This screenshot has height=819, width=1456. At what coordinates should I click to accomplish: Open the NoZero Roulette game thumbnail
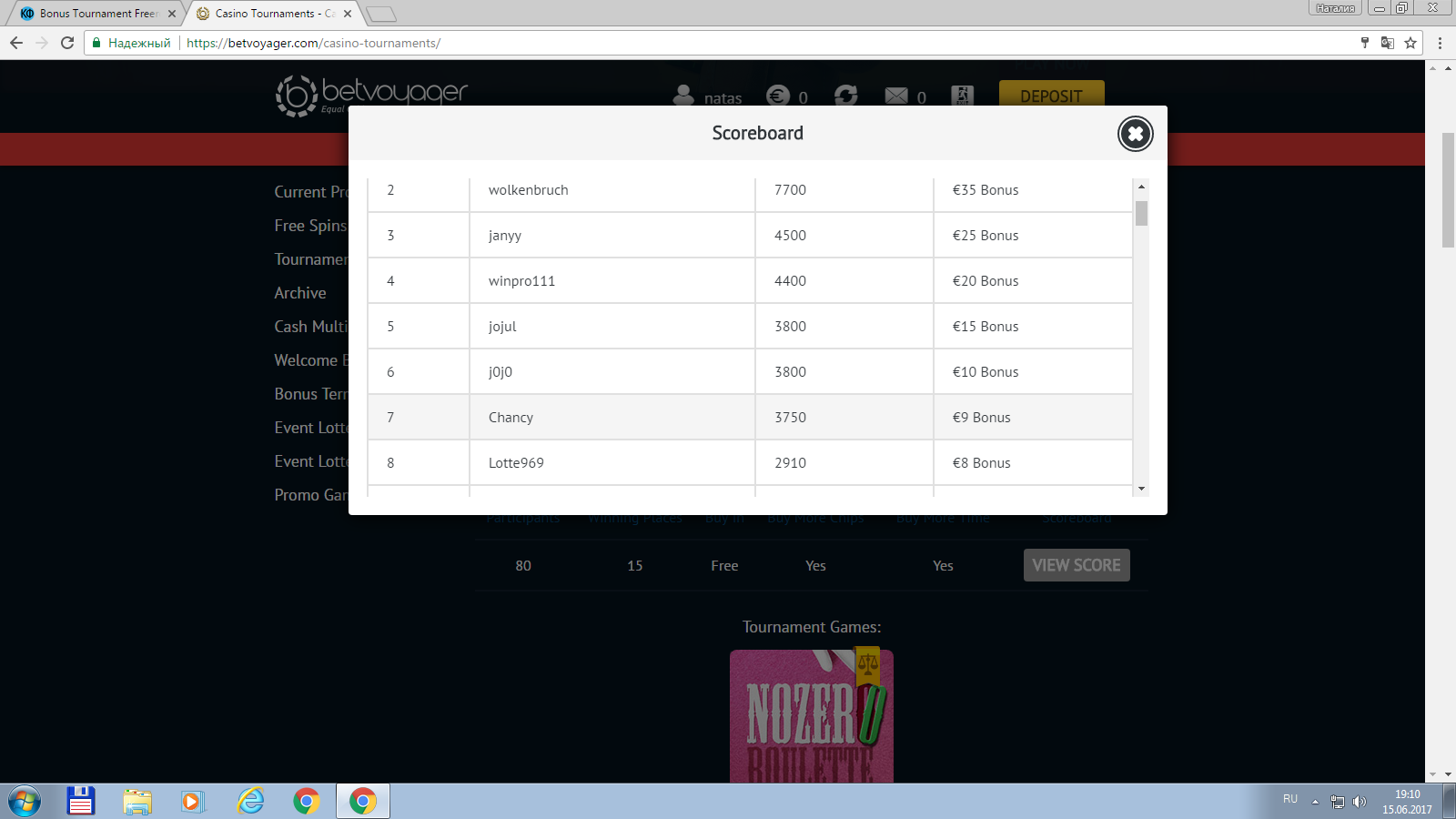812,716
